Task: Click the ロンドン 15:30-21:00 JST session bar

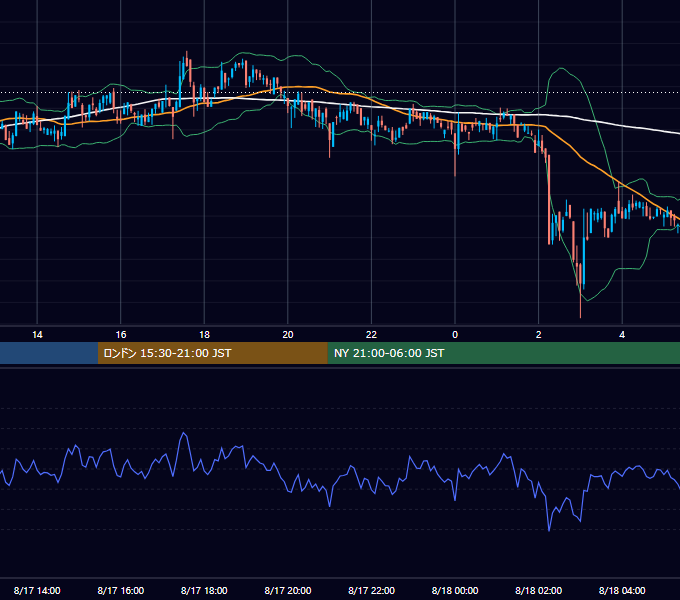Action: 212,353
